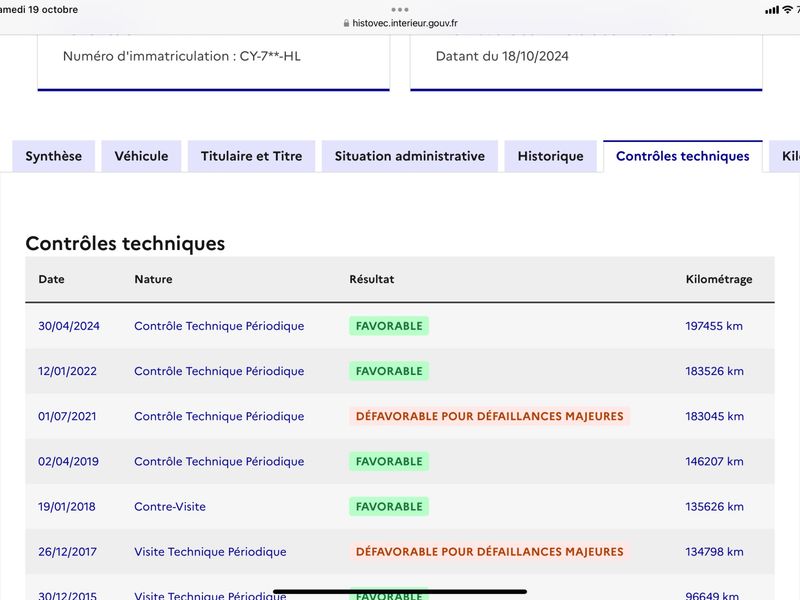Select the date 30/04/2024
Image resolution: width=800 pixels, height=600 pixels.
click(x=69, y=326)
